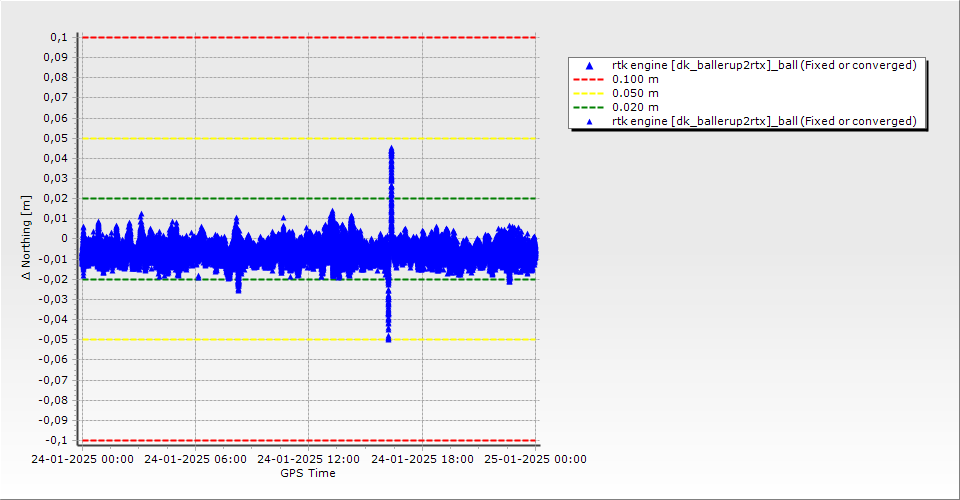Click the red dashed legend line sample

tap(588, 80)
